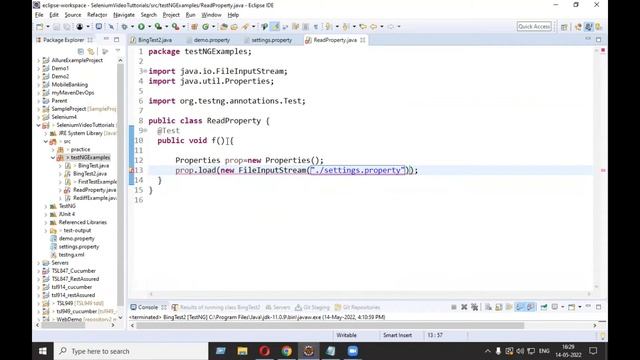The image size is (640, 360).
Task: Click the Toggle Mark Occurrences highlighted icon
Action: (x=276, y=27)
